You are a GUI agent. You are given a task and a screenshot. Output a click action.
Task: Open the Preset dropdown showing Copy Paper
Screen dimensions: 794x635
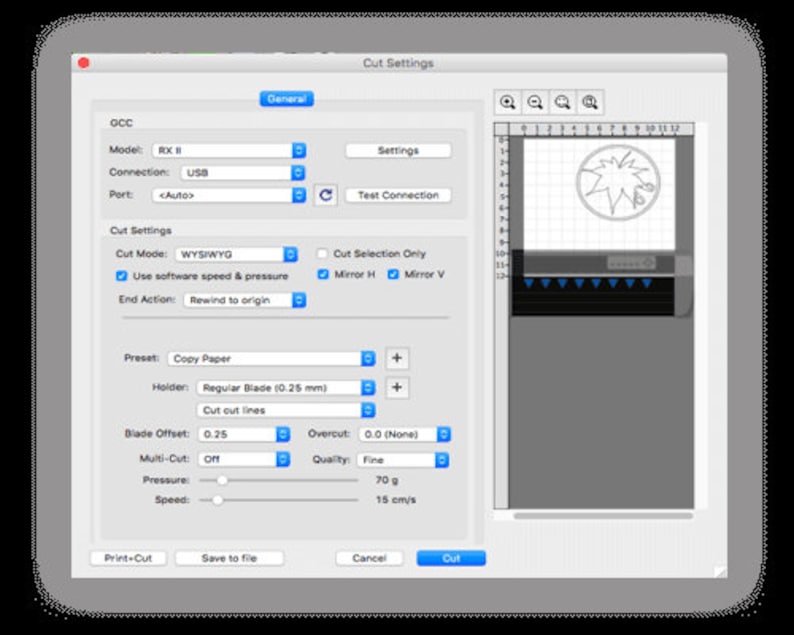271,359
